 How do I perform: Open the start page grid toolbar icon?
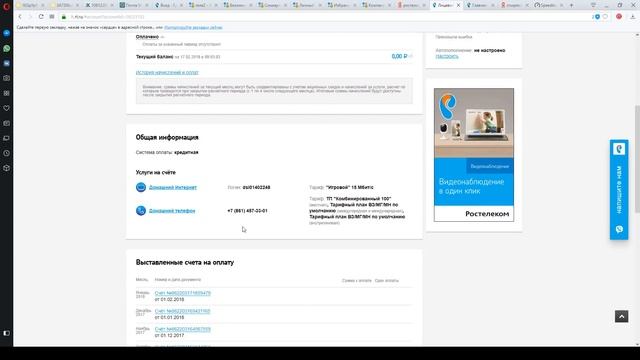[52, 17]
